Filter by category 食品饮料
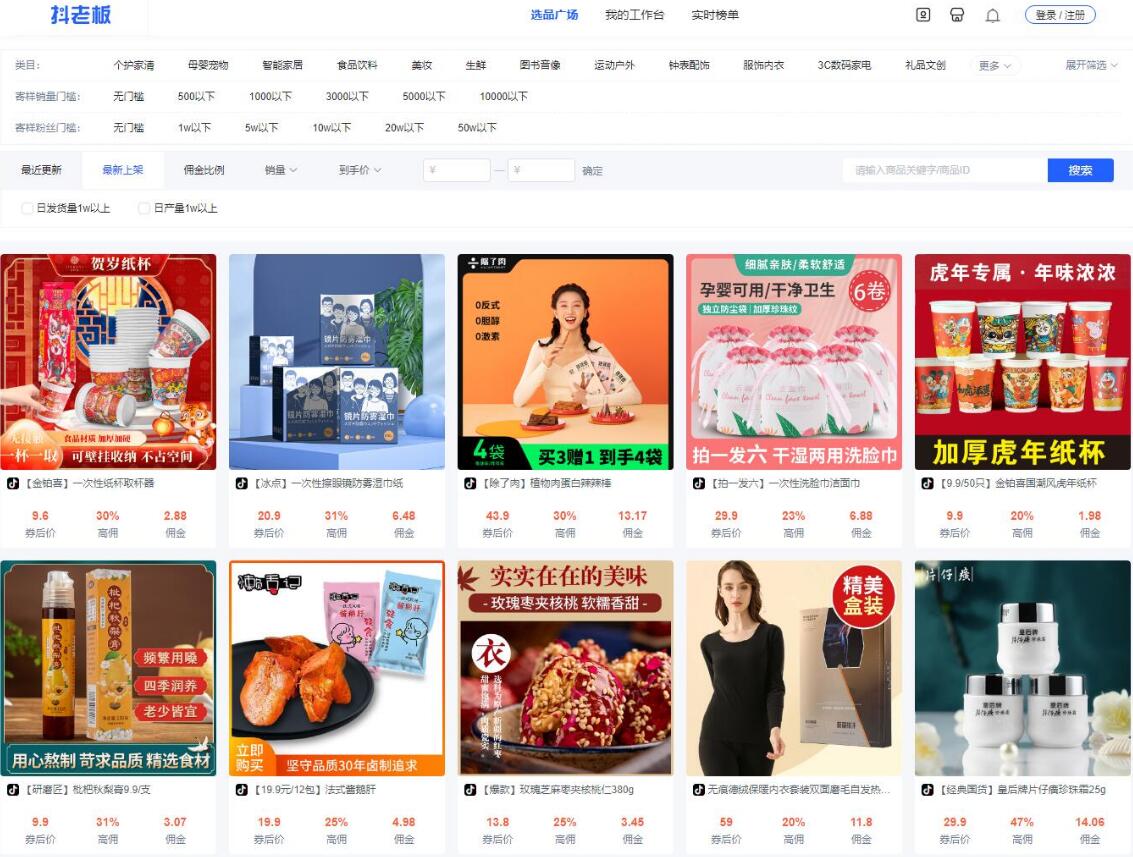 (x=357, y=65)
